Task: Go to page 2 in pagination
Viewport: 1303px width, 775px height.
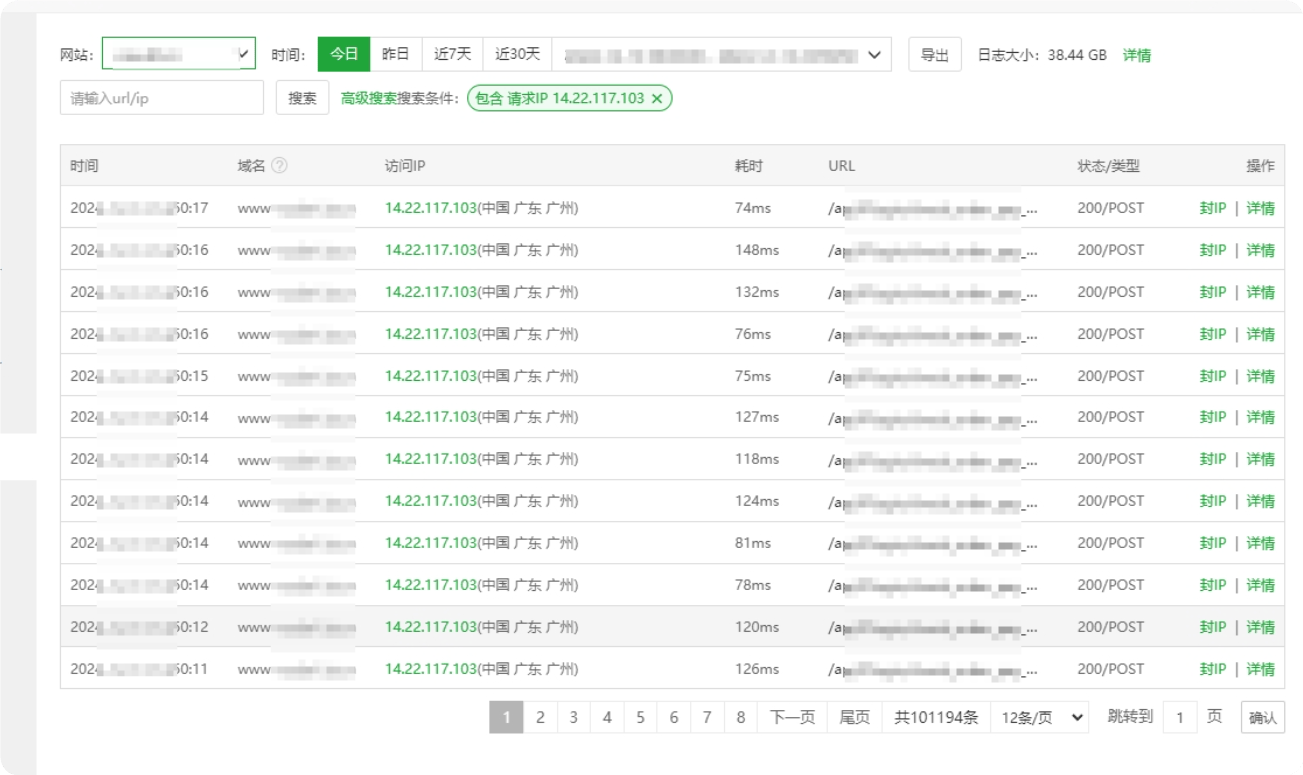Action: click(x=540, y=717)
